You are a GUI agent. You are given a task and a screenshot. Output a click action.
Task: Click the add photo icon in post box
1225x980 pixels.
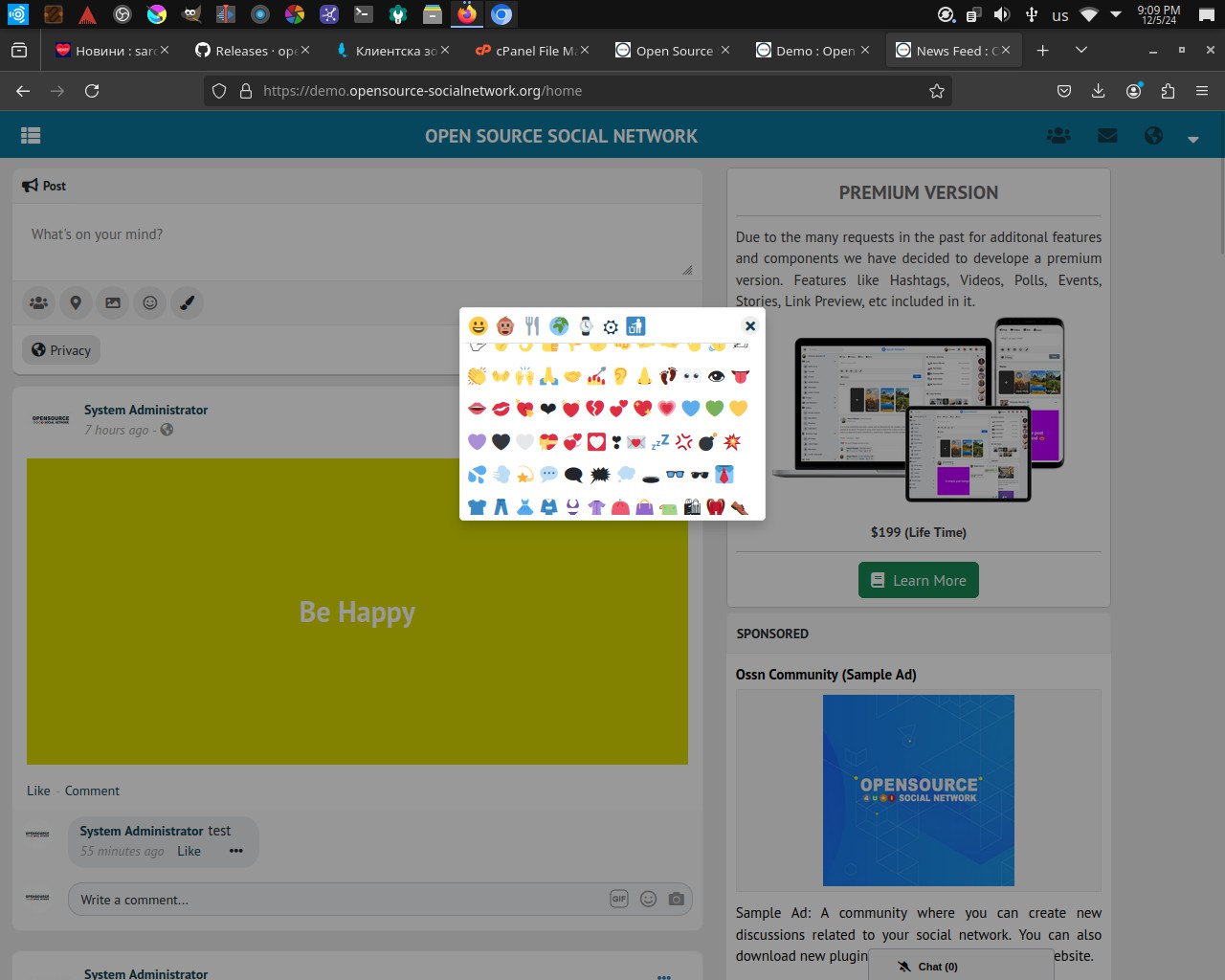pos(113,302)
